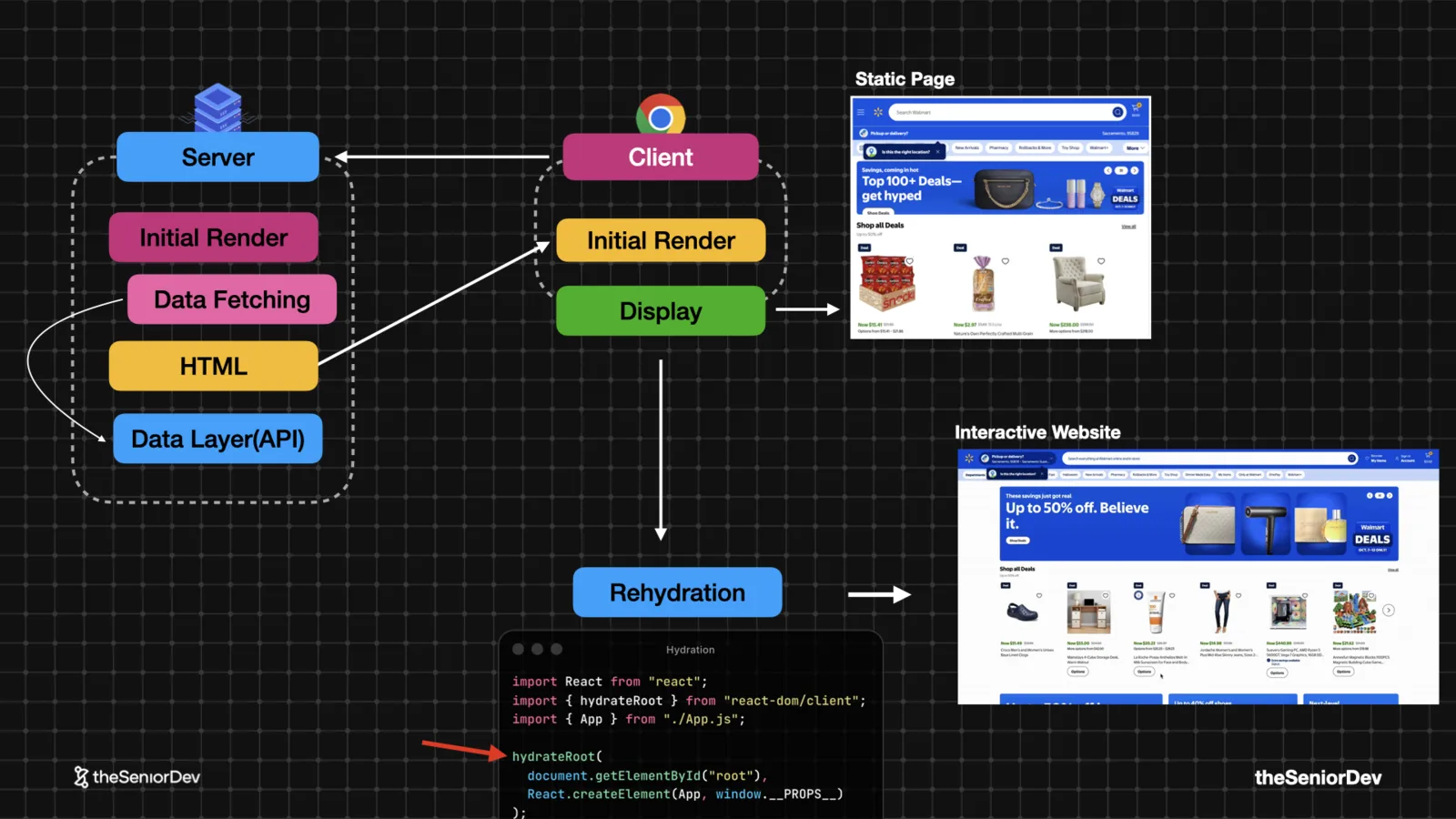Click the client-side yellow Initial Render box
The image size is (1456, 819).
coord(661,240)
